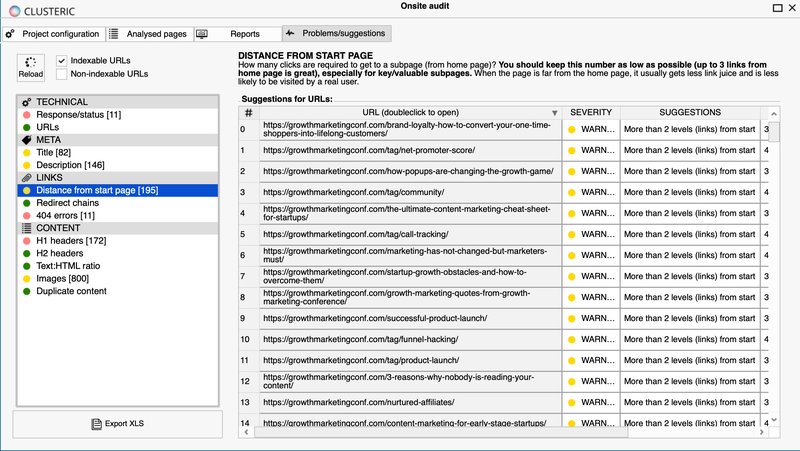The height and width of the screenshot is (451, 800).
Task: Uncheck the Indexable URLs checkbox
Action: 62,61
